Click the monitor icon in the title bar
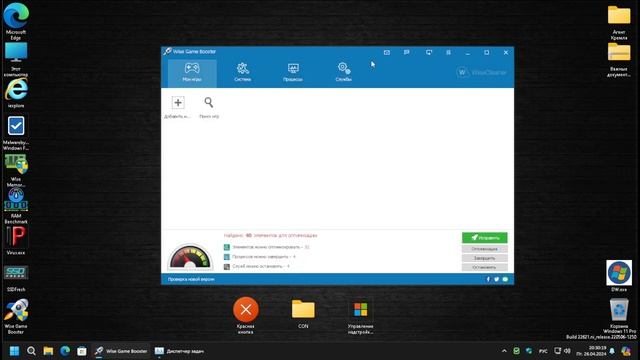The image size is (640, 360). click(429, 52)
